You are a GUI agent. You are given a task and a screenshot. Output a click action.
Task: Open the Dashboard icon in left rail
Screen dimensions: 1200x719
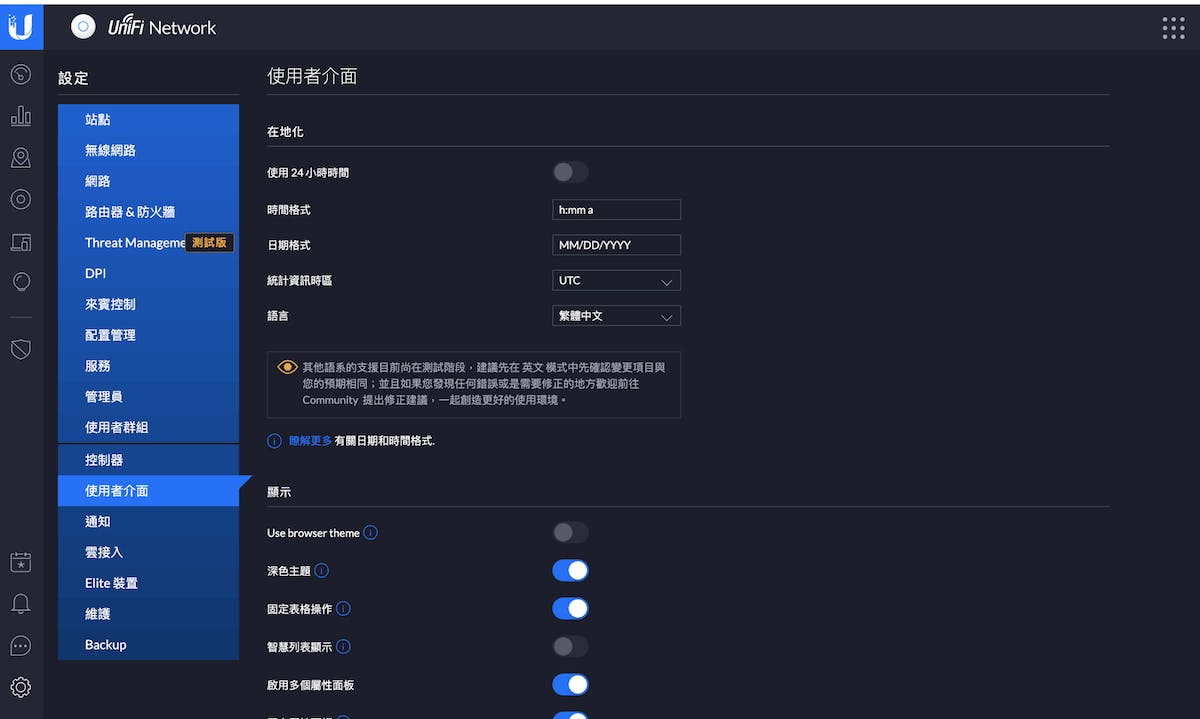pos(20,75)
